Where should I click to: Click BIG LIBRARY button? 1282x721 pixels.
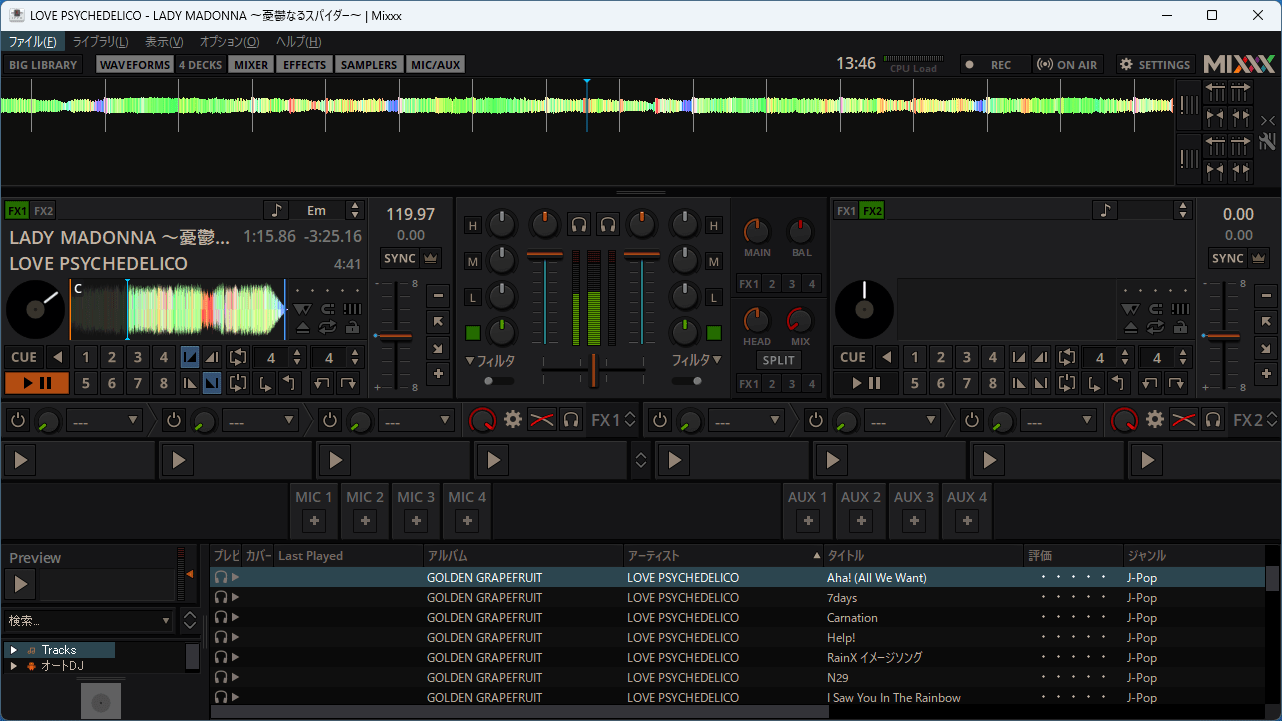pos(43,64)
